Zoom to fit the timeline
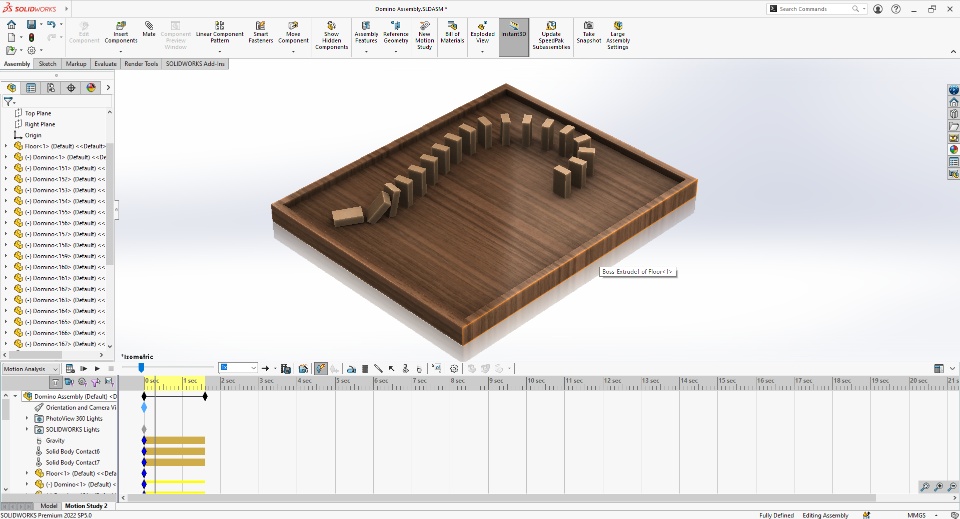 [924, 487]
